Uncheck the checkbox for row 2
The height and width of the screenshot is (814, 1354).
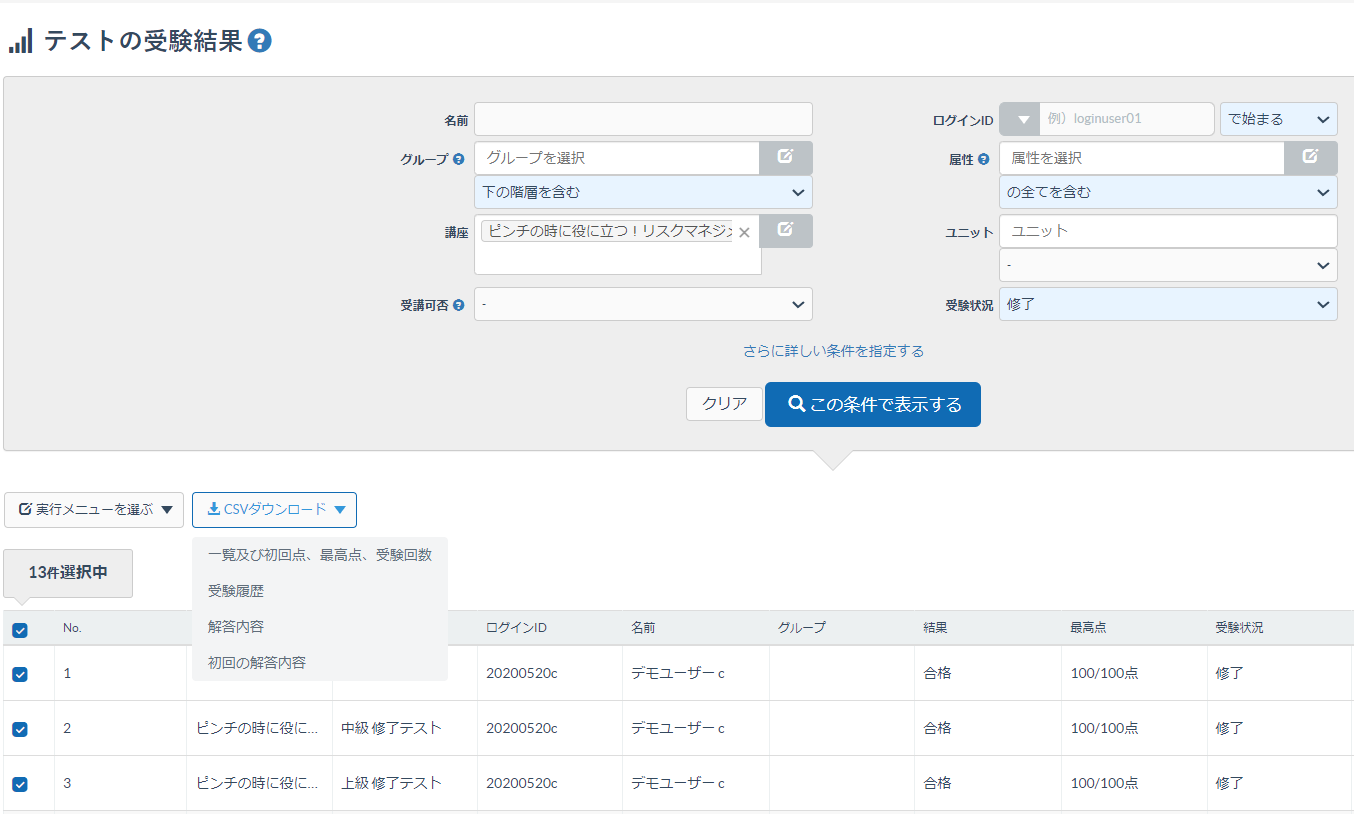20,729
